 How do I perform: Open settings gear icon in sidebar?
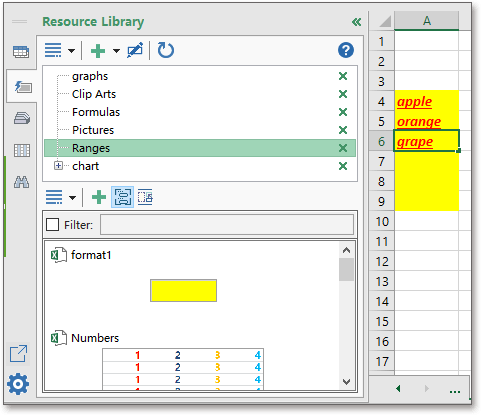tap(18, 384)
